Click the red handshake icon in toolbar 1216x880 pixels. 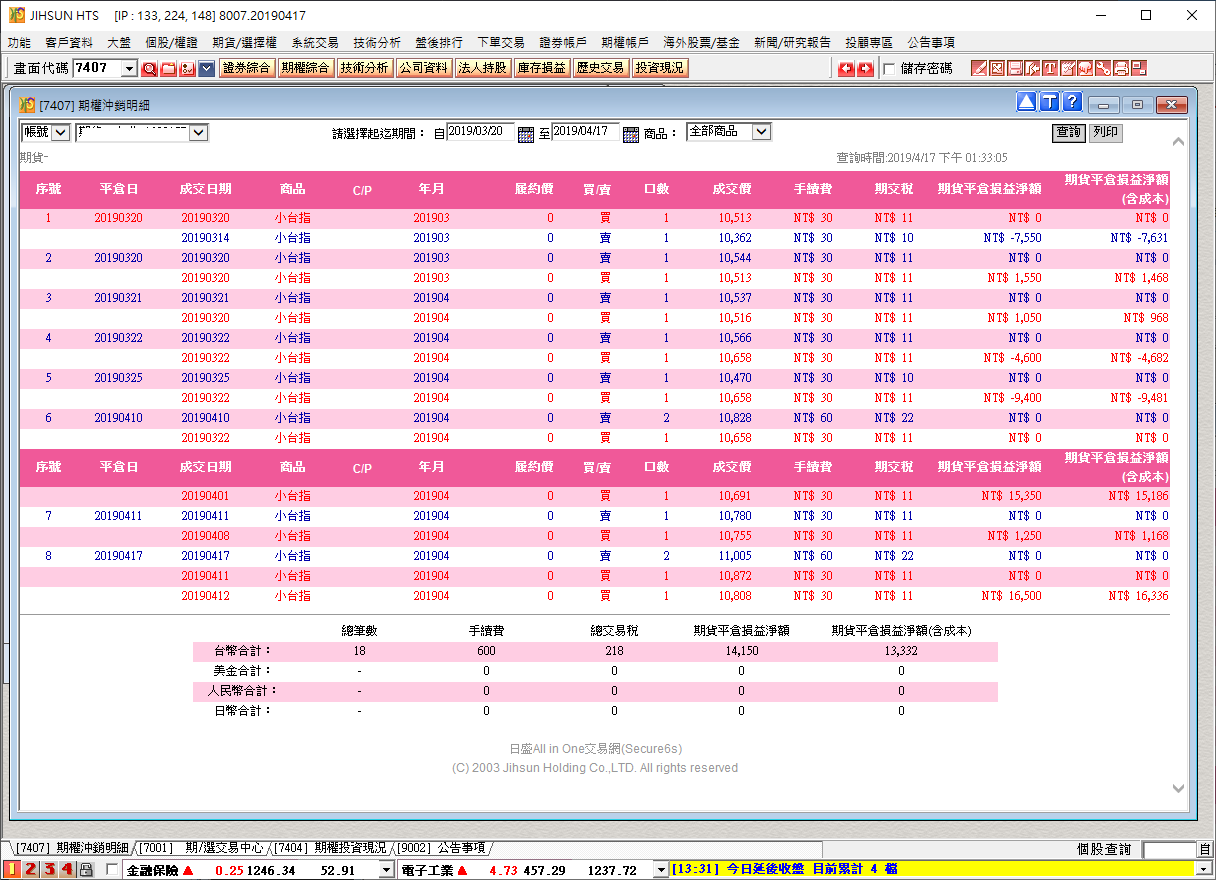pyautogui.click(x=1085, y=68)
